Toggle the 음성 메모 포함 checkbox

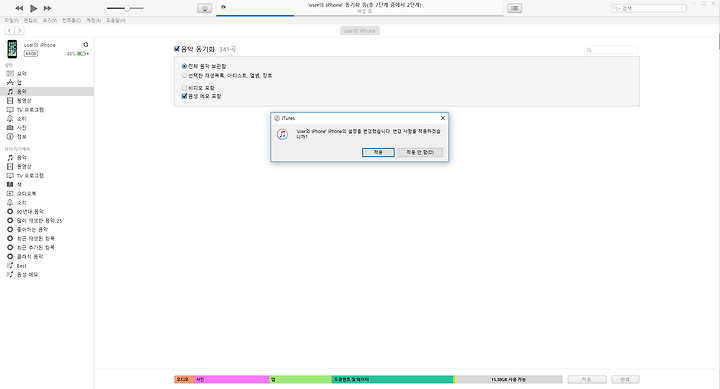point(184,96)
